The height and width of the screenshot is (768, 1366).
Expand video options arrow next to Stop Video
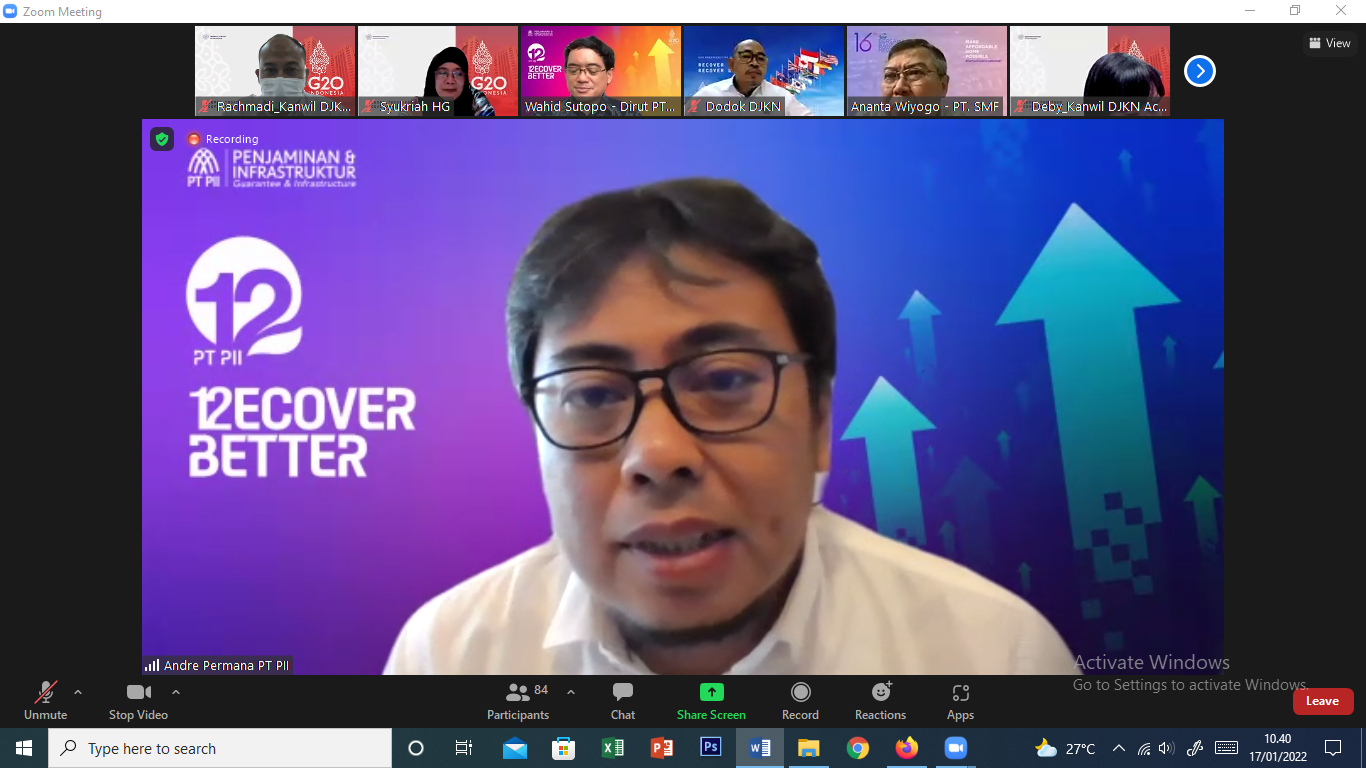pyautogui.click(x=176, y=692)
